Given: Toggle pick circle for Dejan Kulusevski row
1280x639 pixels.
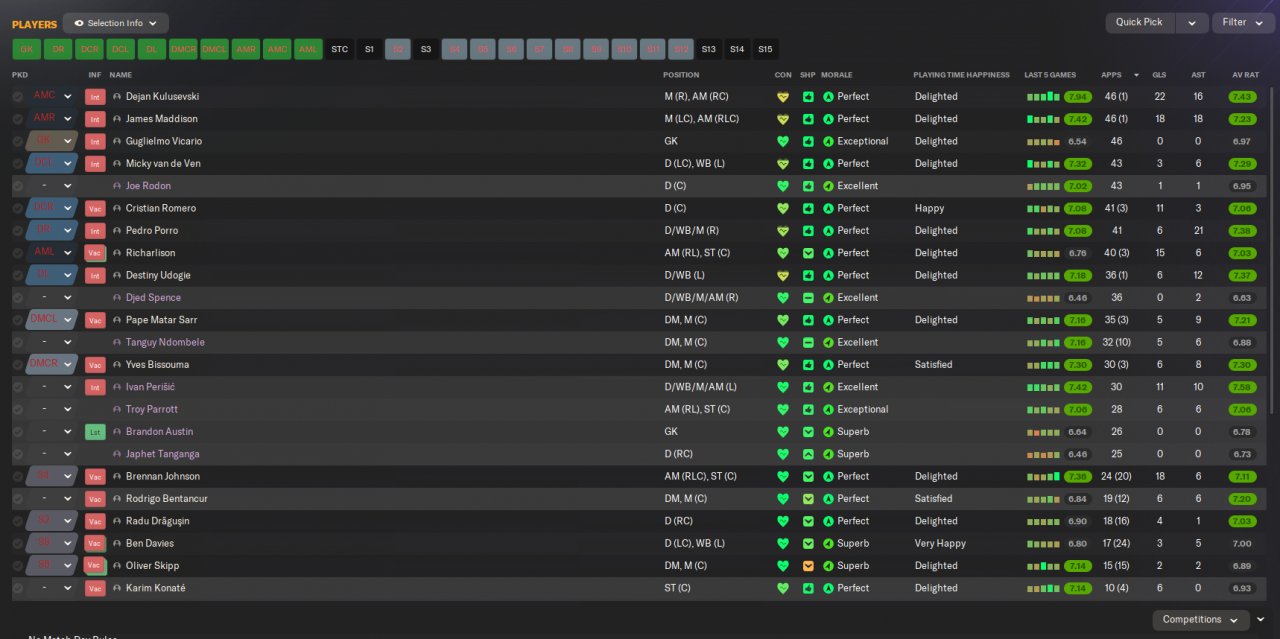Looking at the screenshot, I should pos(18,97).
